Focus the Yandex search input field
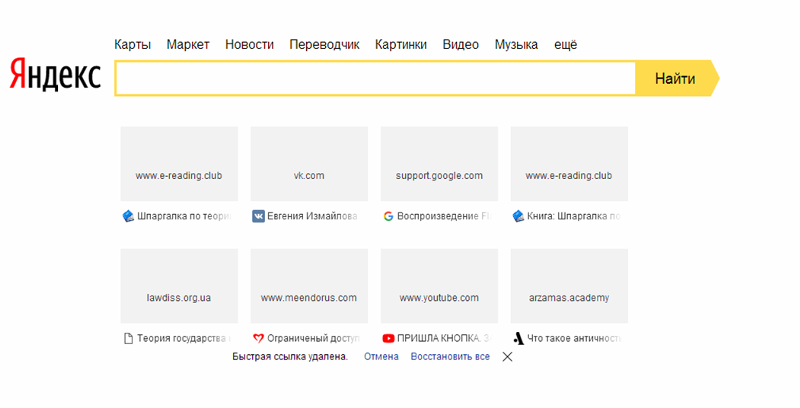The height and width of the screenshot is (408, 800). tap(375, 78)
